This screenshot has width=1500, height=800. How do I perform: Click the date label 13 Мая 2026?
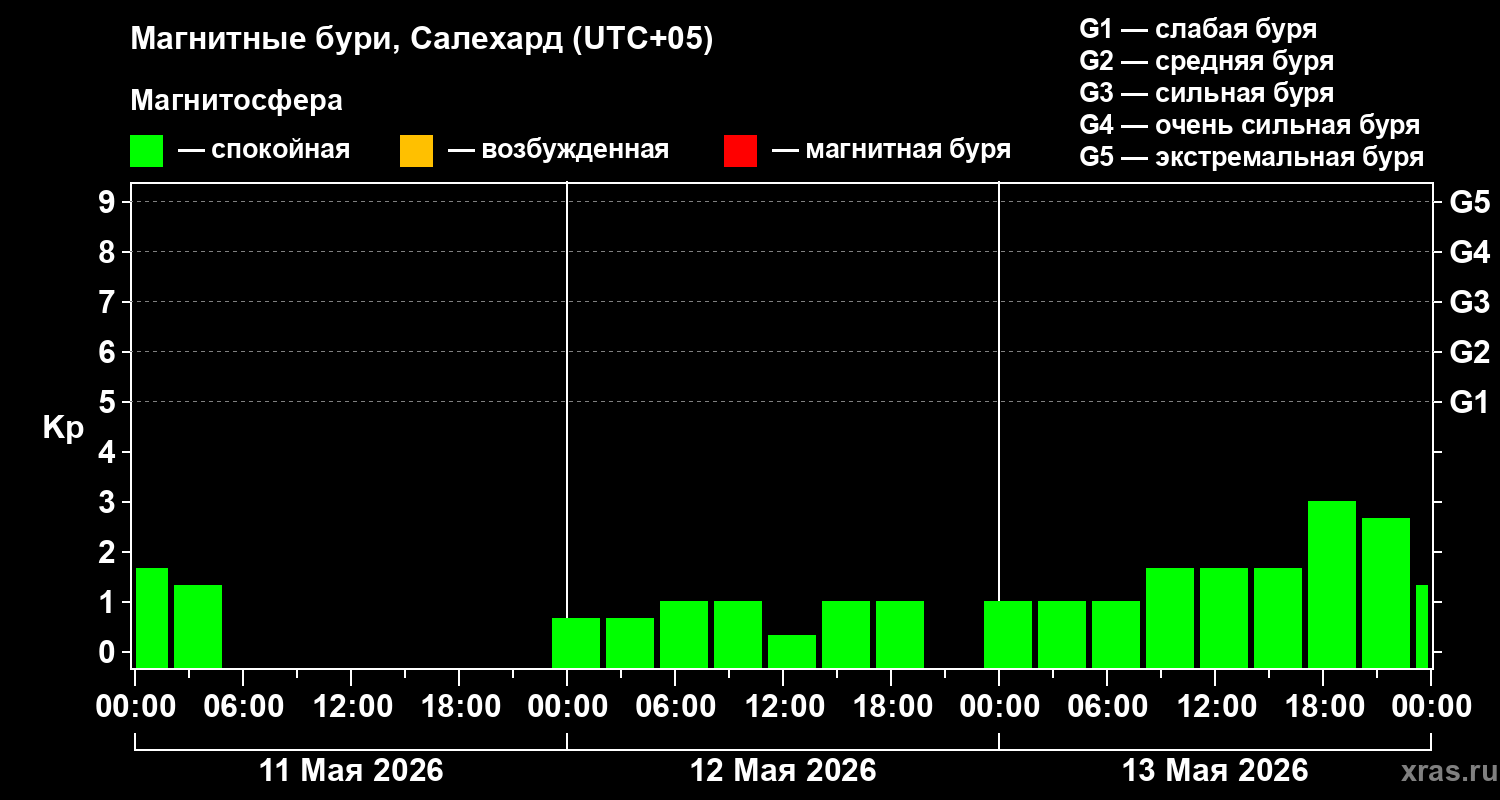point(1215,771)
